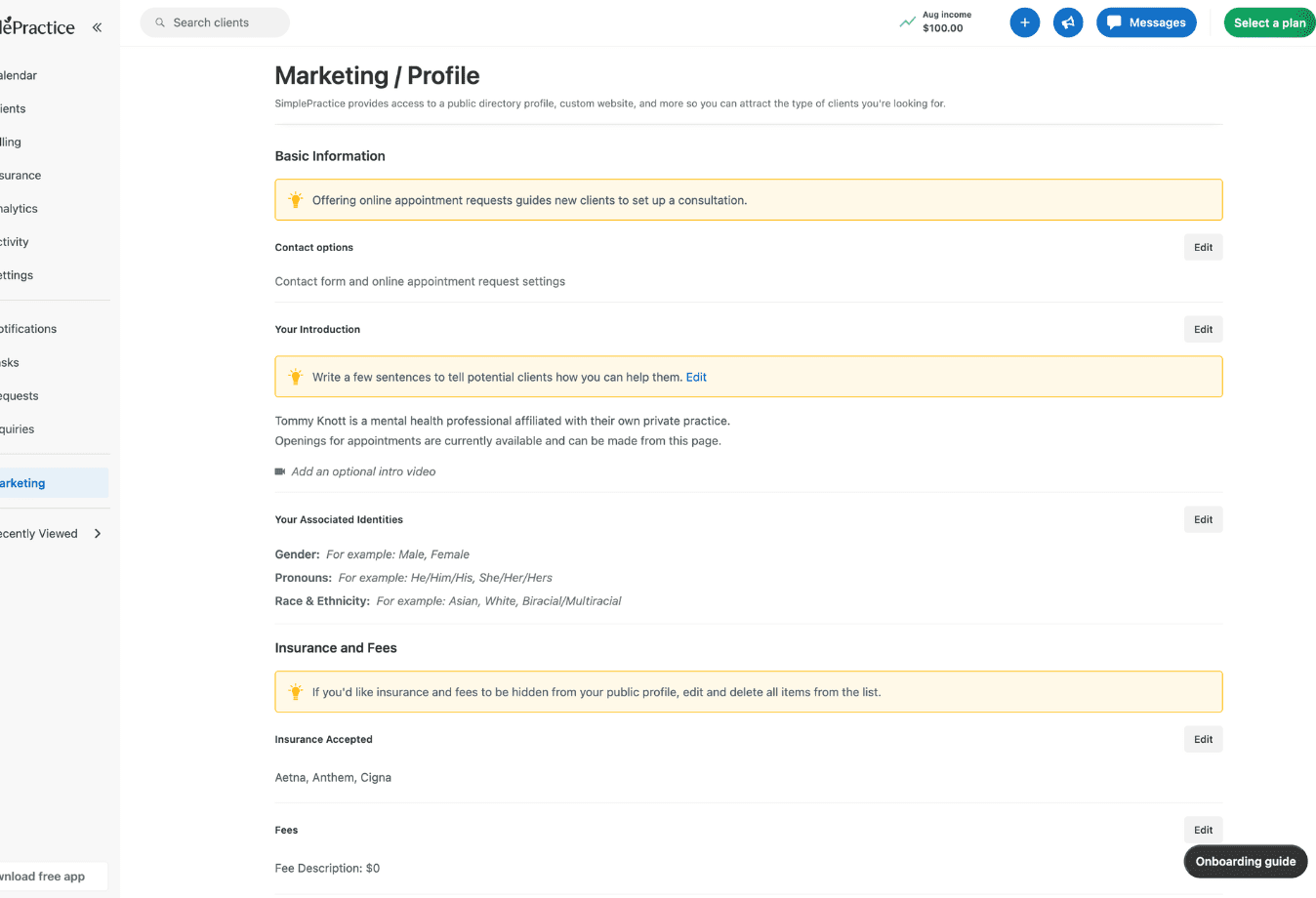Collapse the sidebar with double-chevron icon
The height and width of the screenshot is (898, 1316).
[97, 27]
